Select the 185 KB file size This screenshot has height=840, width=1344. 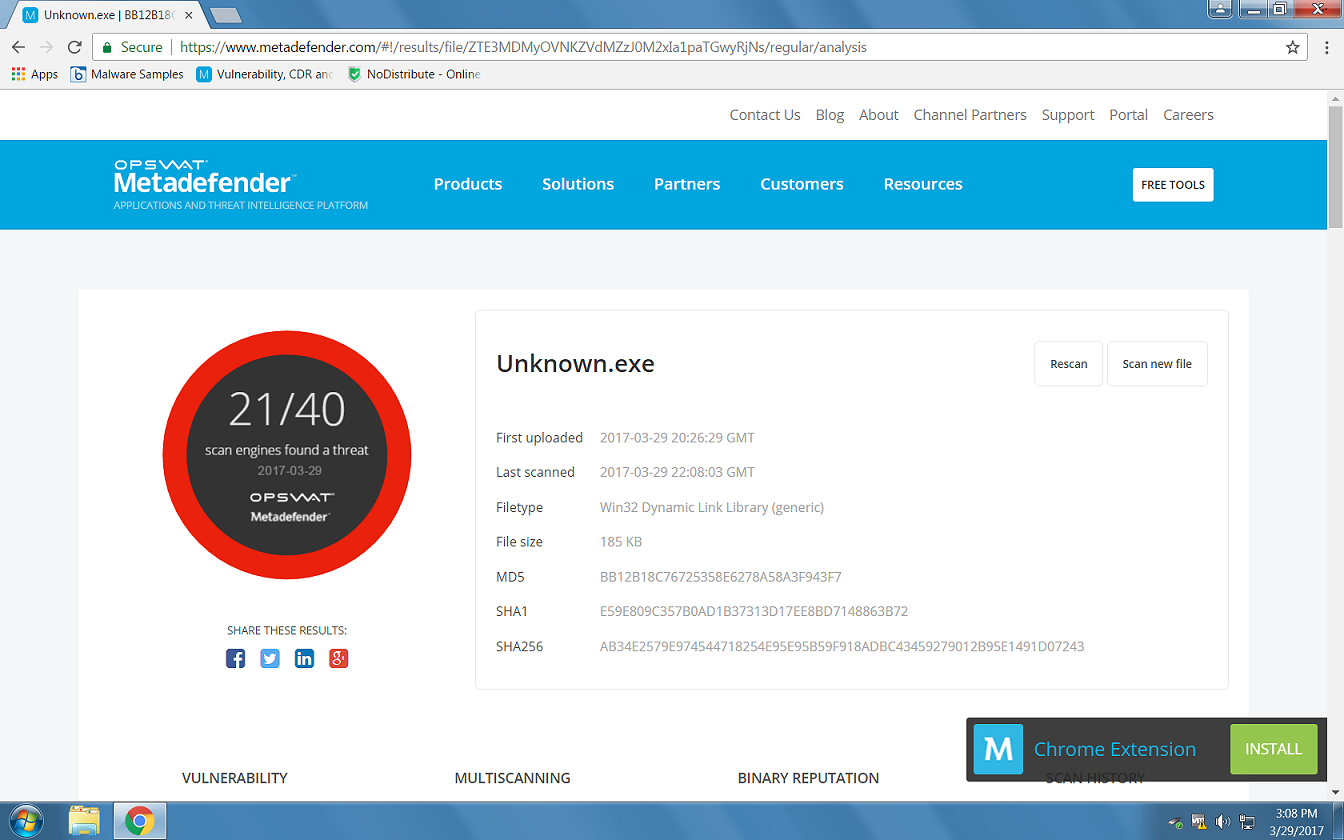(621, 542)
